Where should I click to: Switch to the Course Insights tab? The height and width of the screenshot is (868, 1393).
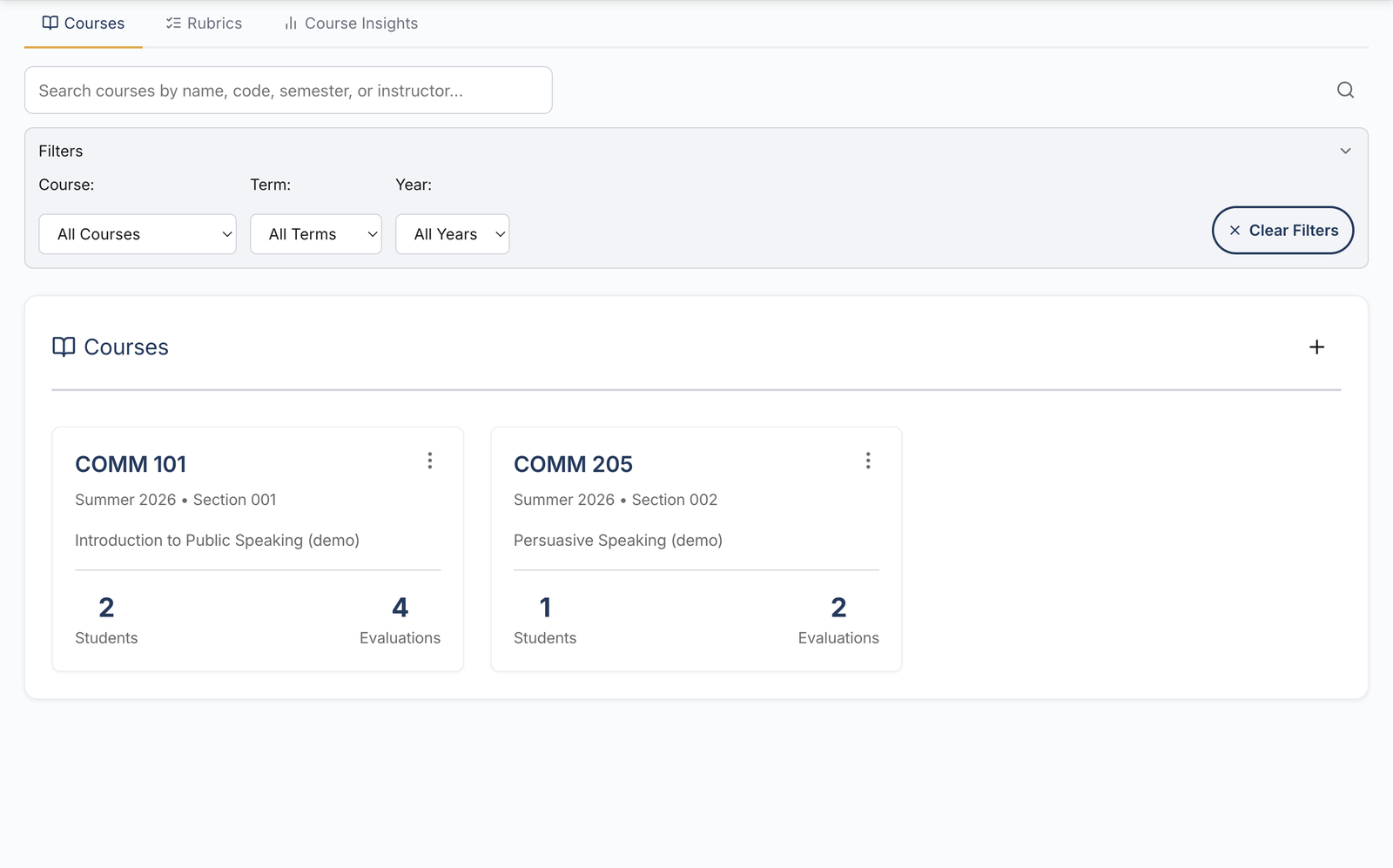tap(351, 24)
